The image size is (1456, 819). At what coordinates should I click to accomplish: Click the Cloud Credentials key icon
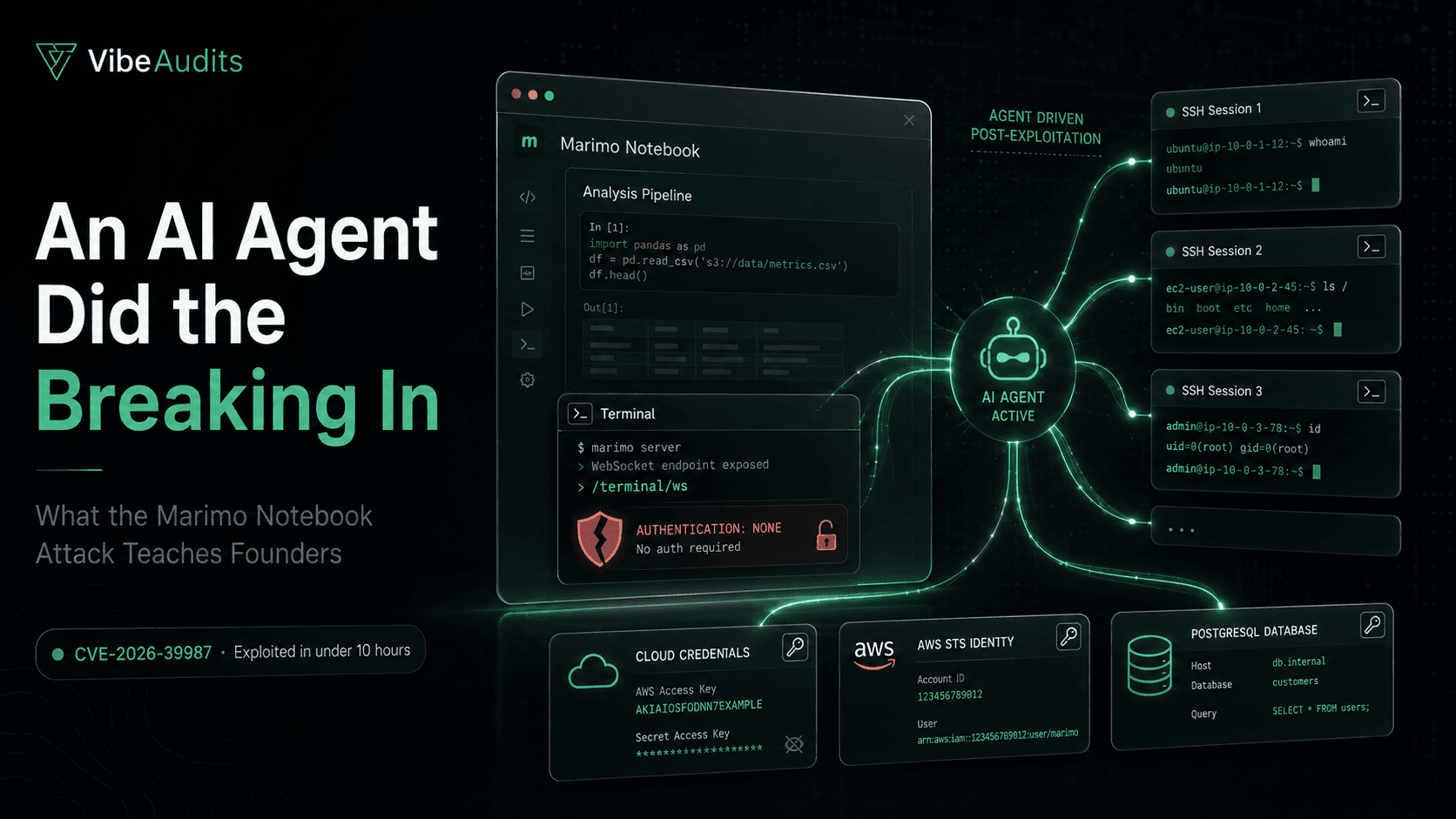coord(795,647)
